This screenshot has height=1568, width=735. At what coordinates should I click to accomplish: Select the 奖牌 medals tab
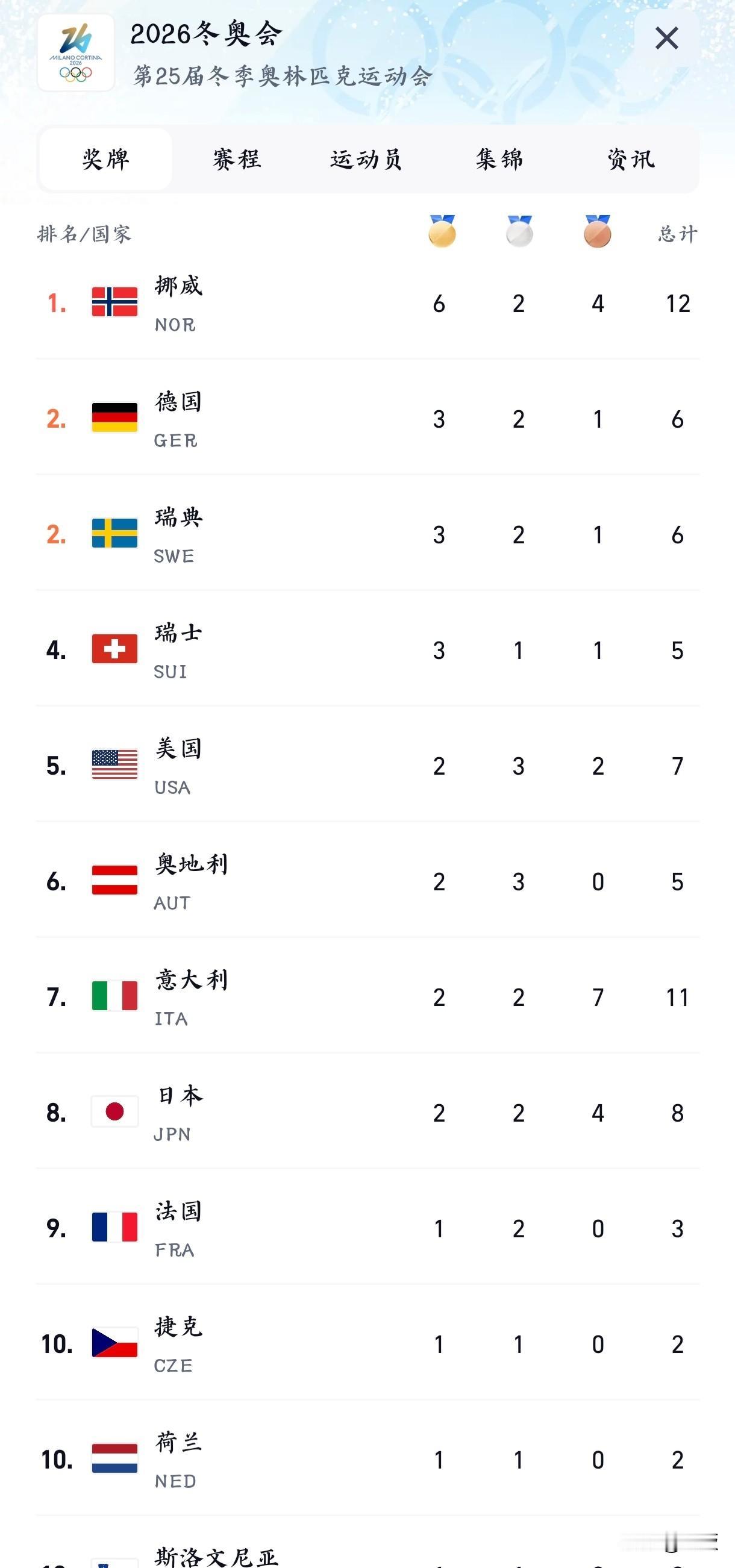click(x=105, y=160)
